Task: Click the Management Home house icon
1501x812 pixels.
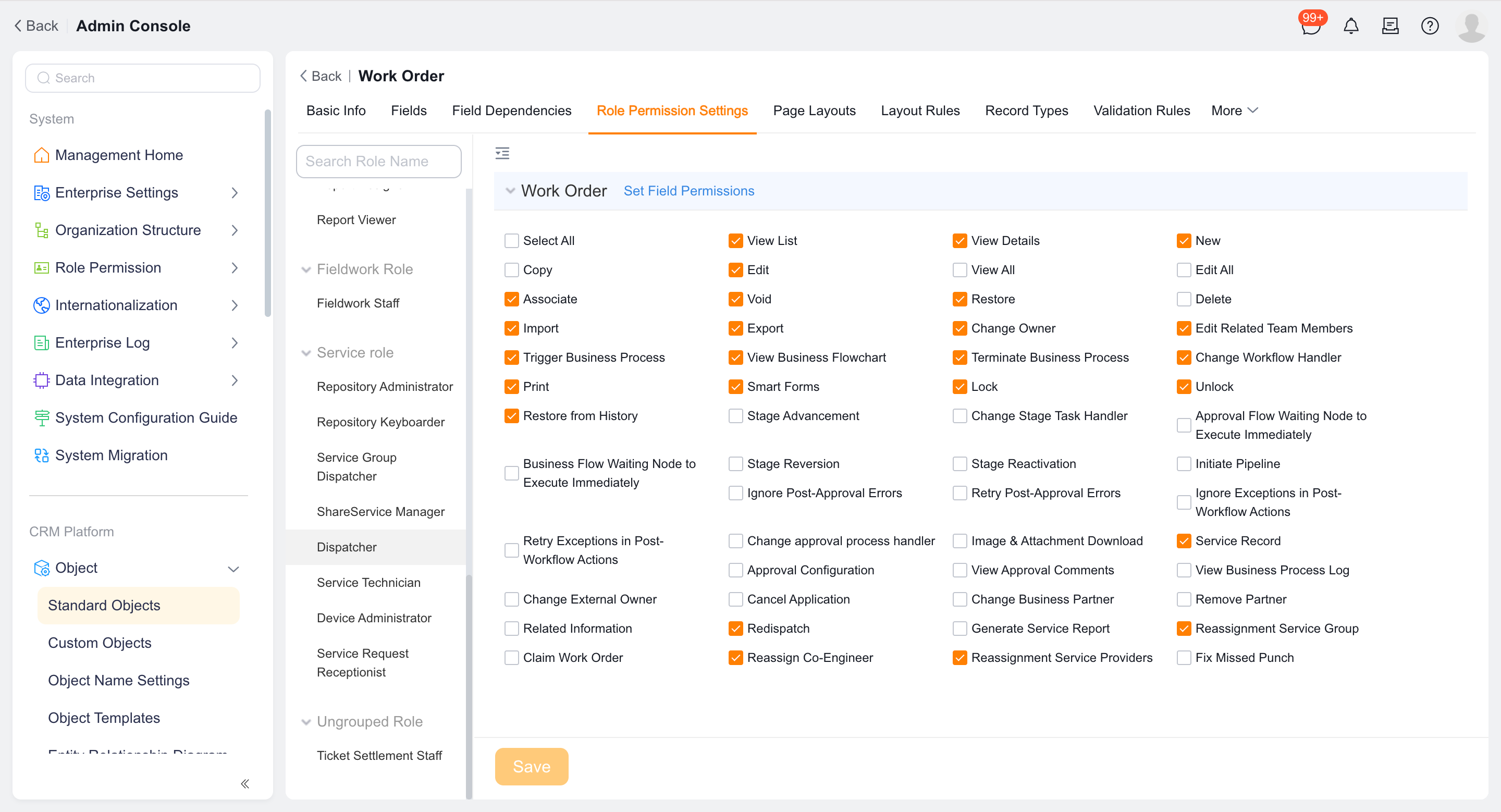Action: pyautogui.click(x=41, y=155)
